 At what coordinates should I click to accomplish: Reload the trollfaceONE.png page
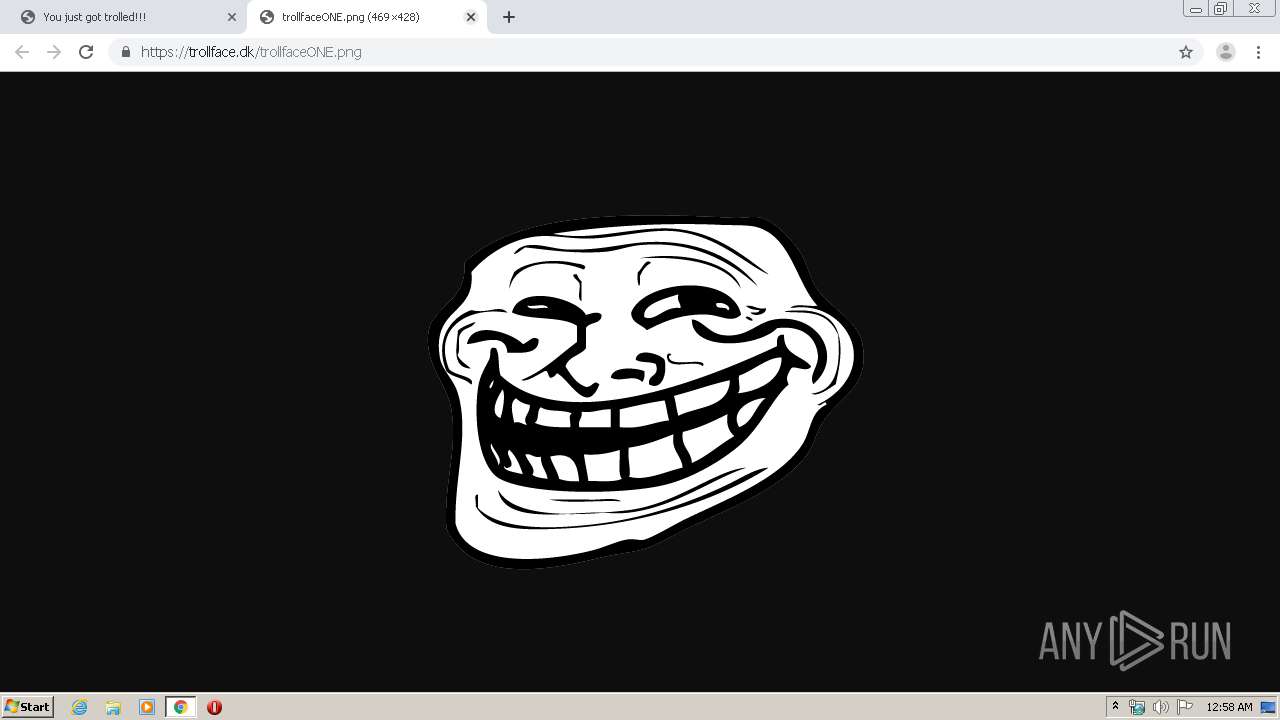click(86, 52)
